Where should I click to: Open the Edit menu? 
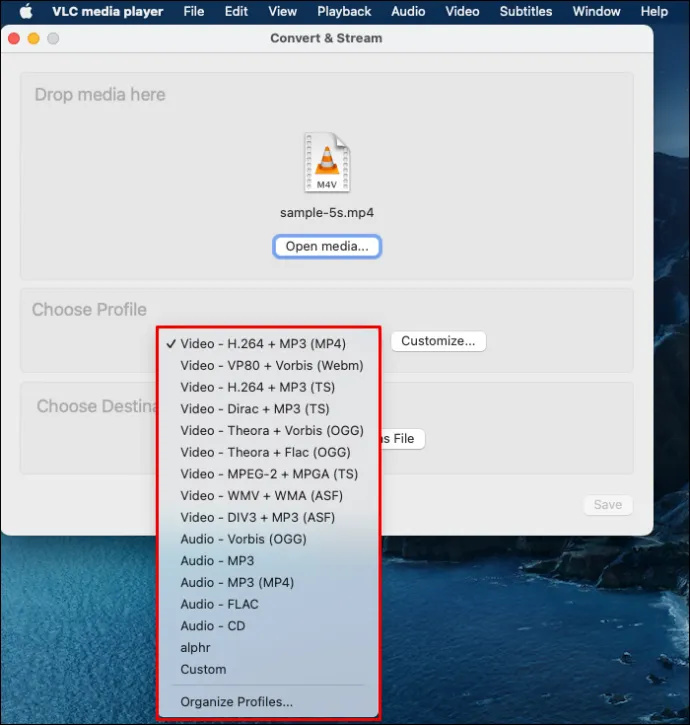236,12
